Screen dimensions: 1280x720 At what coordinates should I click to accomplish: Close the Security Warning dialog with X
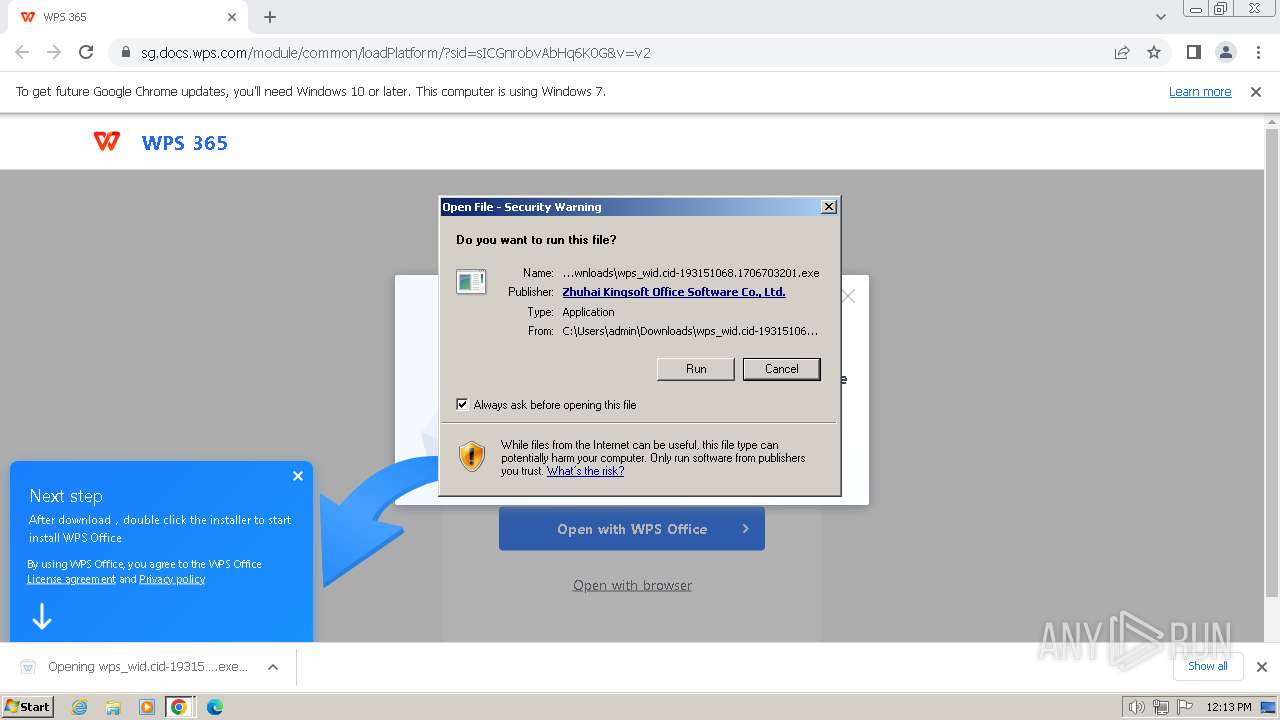point(828,207)
